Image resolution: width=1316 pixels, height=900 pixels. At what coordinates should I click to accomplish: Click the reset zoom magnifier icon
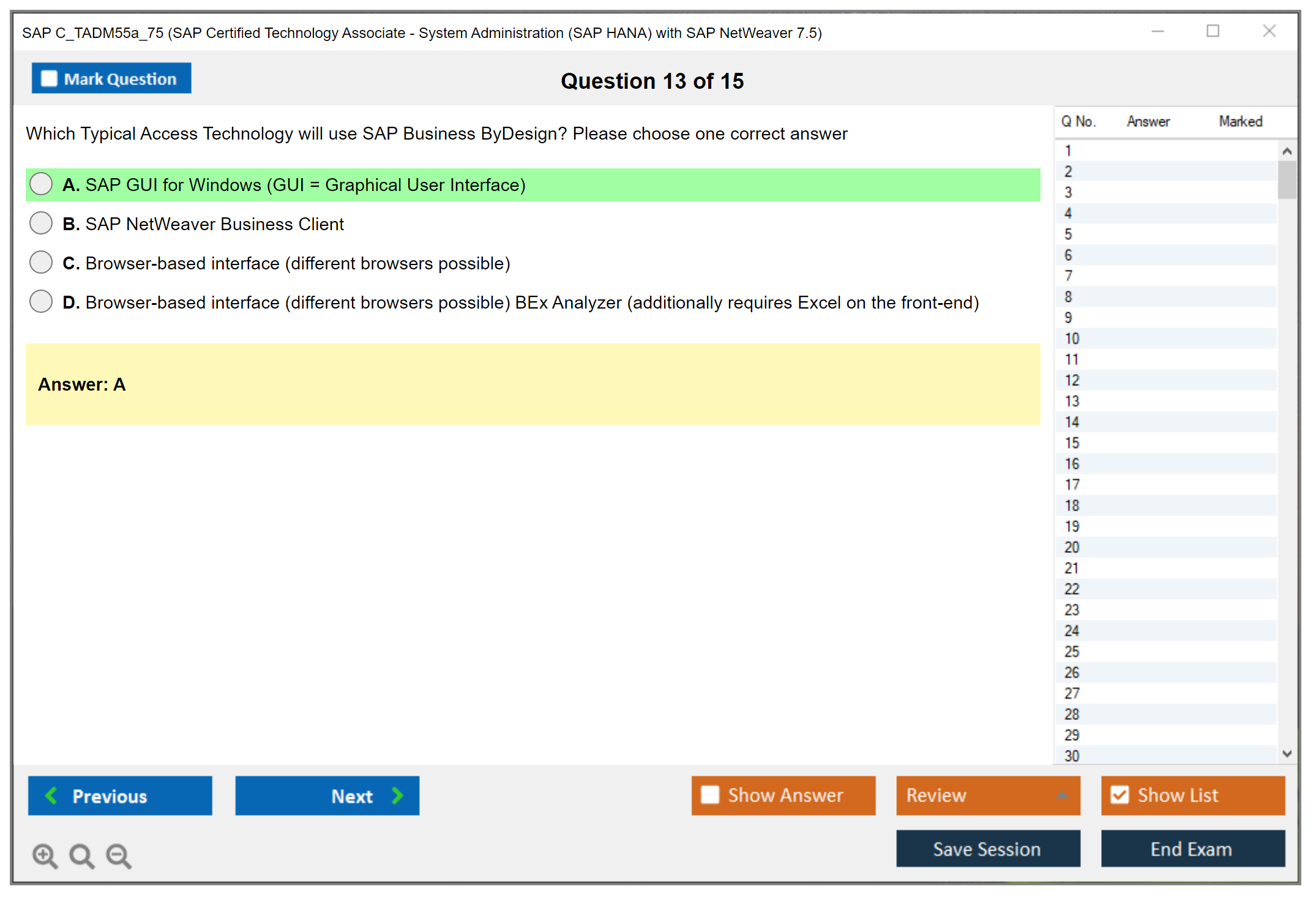coord(81,855)
